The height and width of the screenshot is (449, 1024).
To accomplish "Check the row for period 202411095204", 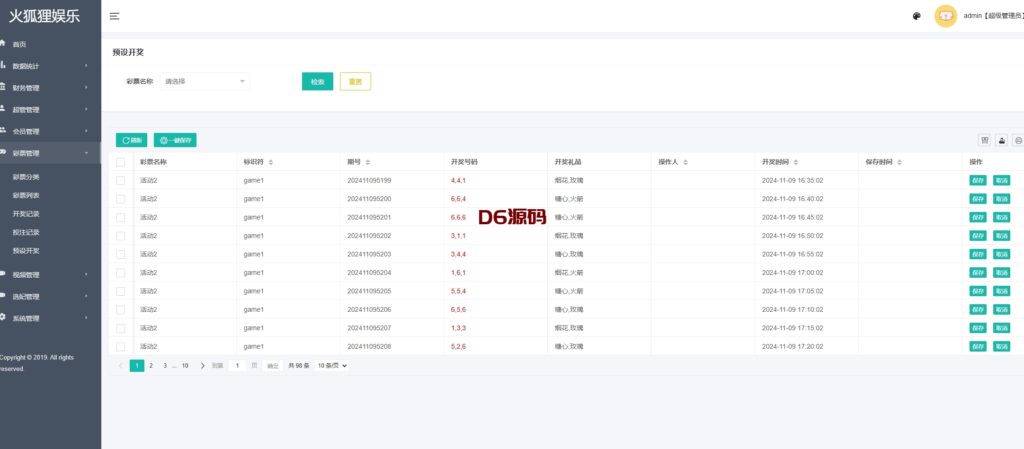I will (x=120, y=272).
